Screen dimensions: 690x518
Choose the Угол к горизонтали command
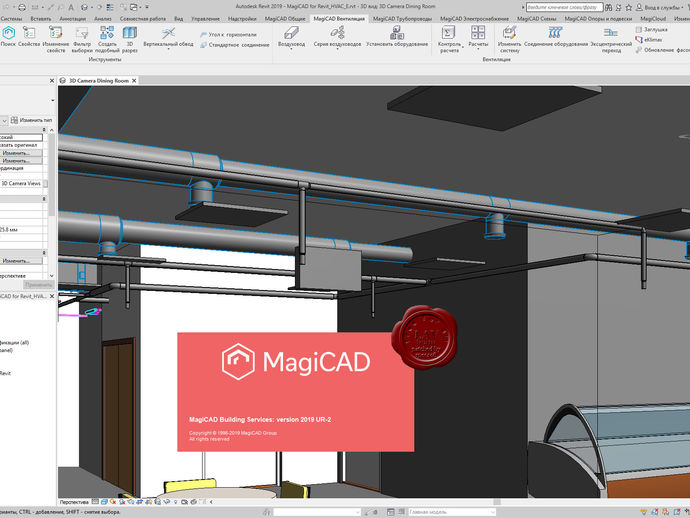pyautogui.click(x=228, y=34)
